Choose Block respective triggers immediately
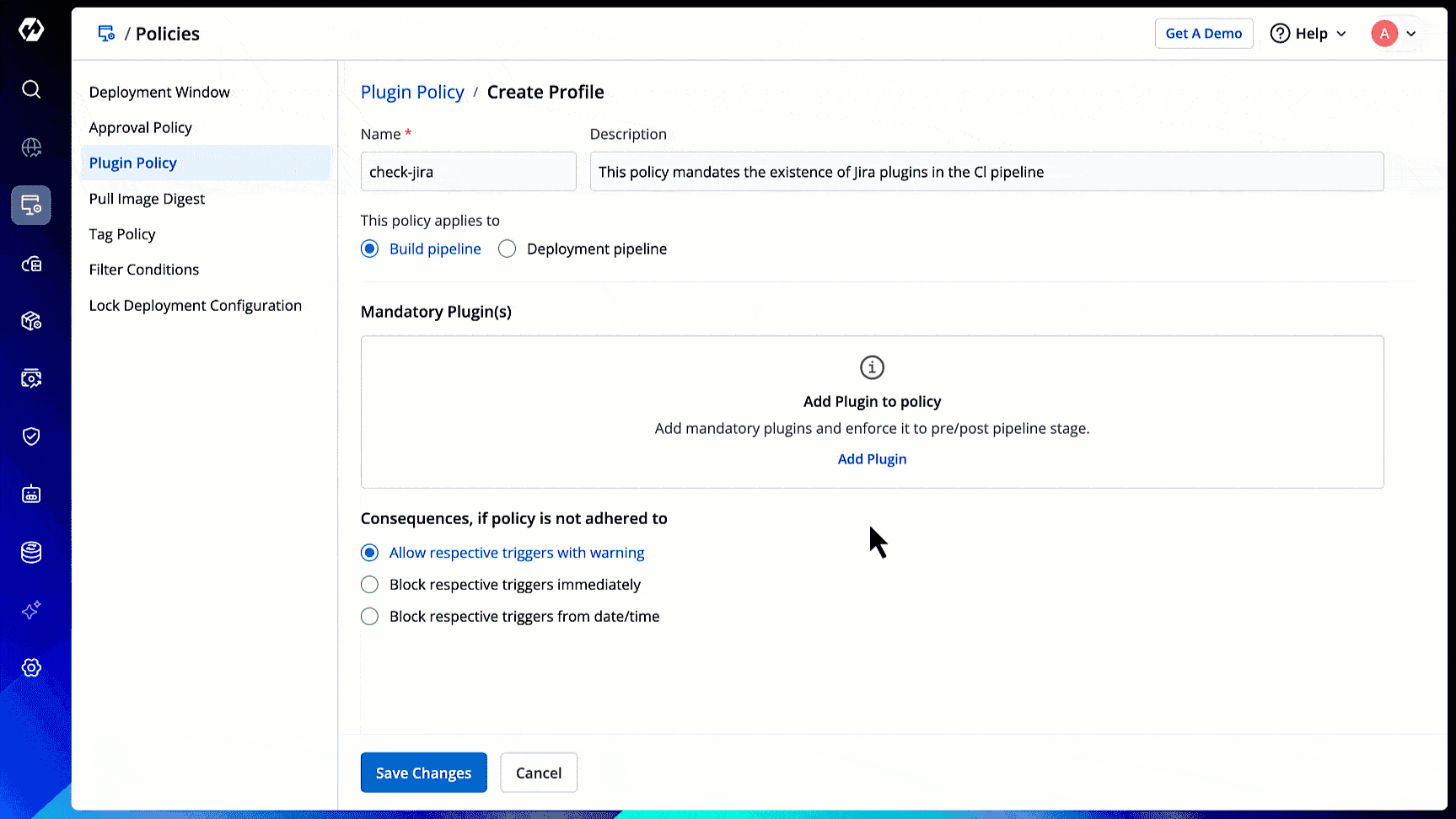The image size is (1456, 819). point(370,585)
